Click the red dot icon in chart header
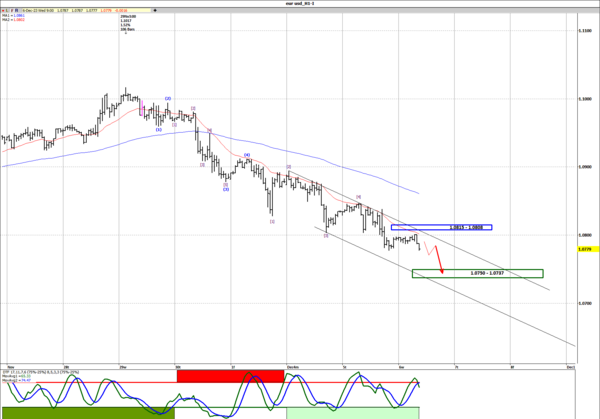The image size is (600, 419). click(x=3, y=10)
